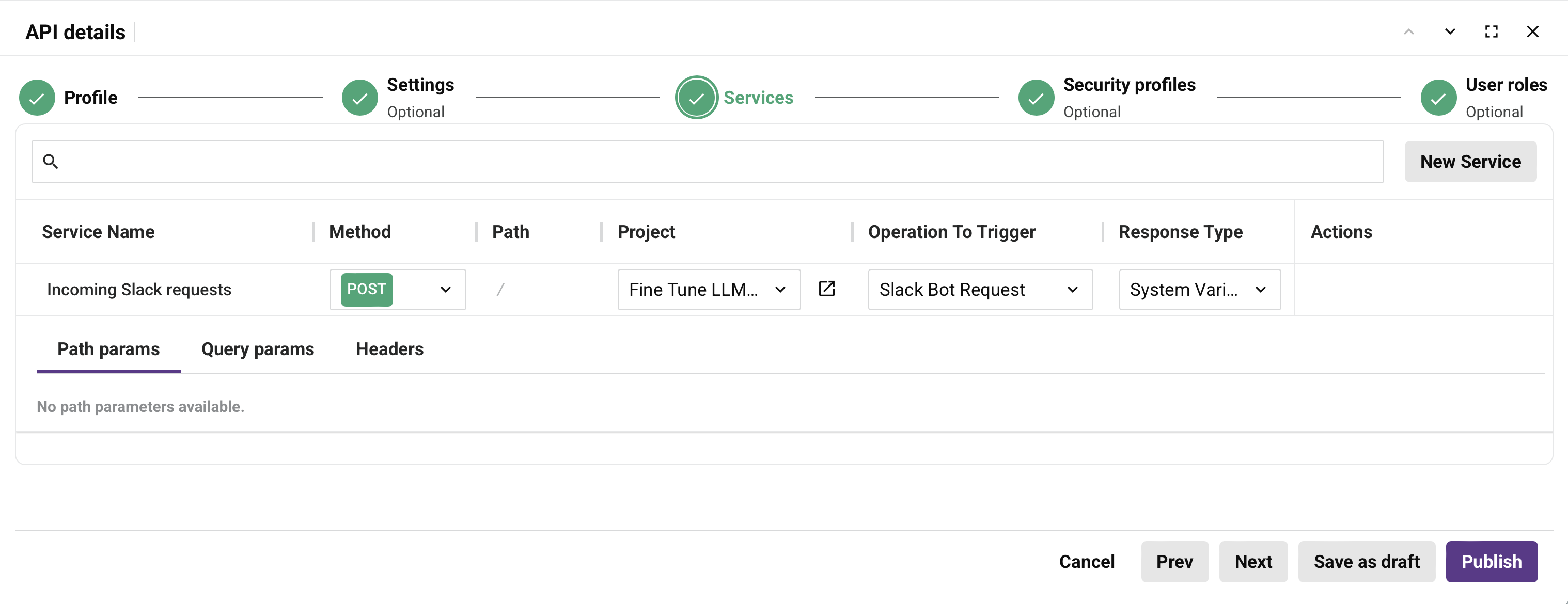Open the Fine Tune LLM project externally

click(826, 289)
